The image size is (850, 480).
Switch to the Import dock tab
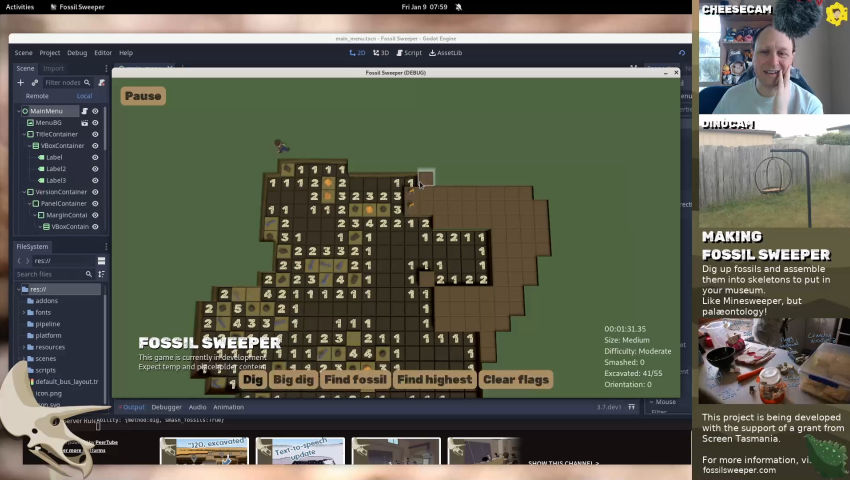53,68
